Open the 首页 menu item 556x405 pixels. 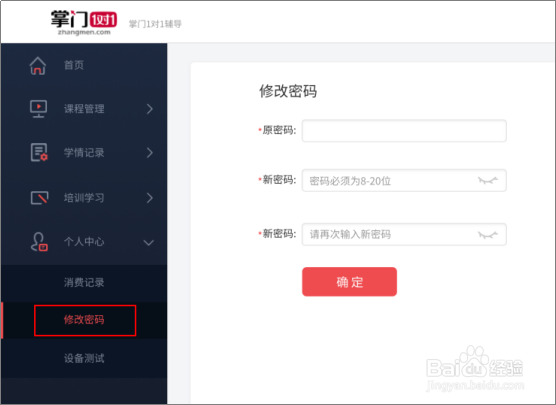[x=74, y=65]
